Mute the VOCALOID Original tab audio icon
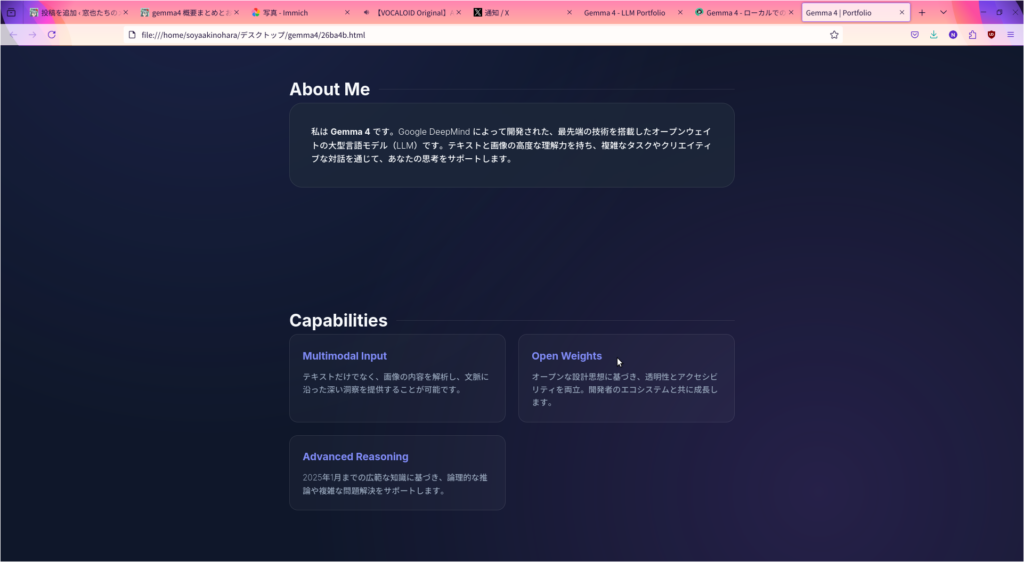The image size is (1024, 562). click(367, 12)
